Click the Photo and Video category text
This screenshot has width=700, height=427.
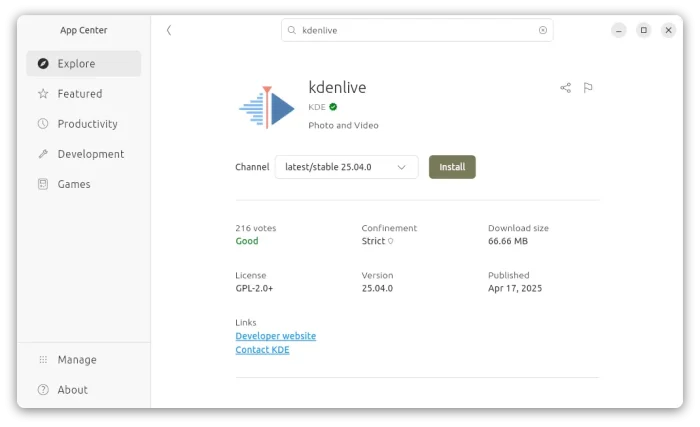click(x=343, y=126)
